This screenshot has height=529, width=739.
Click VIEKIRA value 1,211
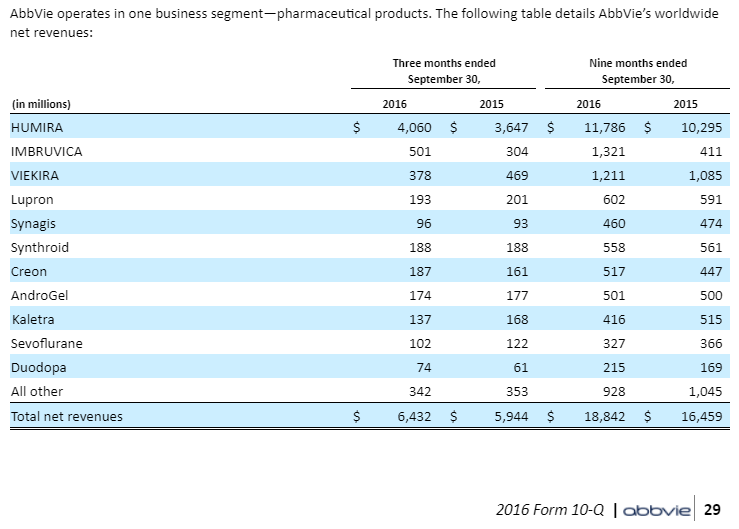click(x=608, y=176)
